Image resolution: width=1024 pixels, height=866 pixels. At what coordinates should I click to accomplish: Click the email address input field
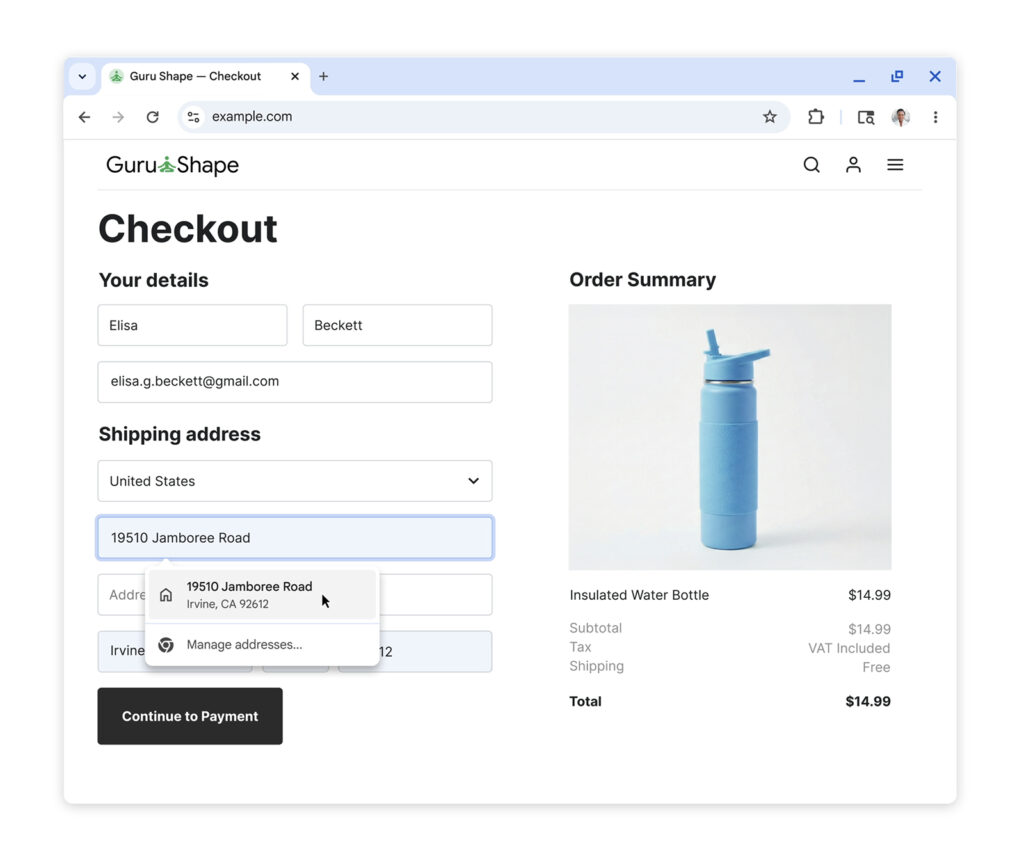[295, 382]
